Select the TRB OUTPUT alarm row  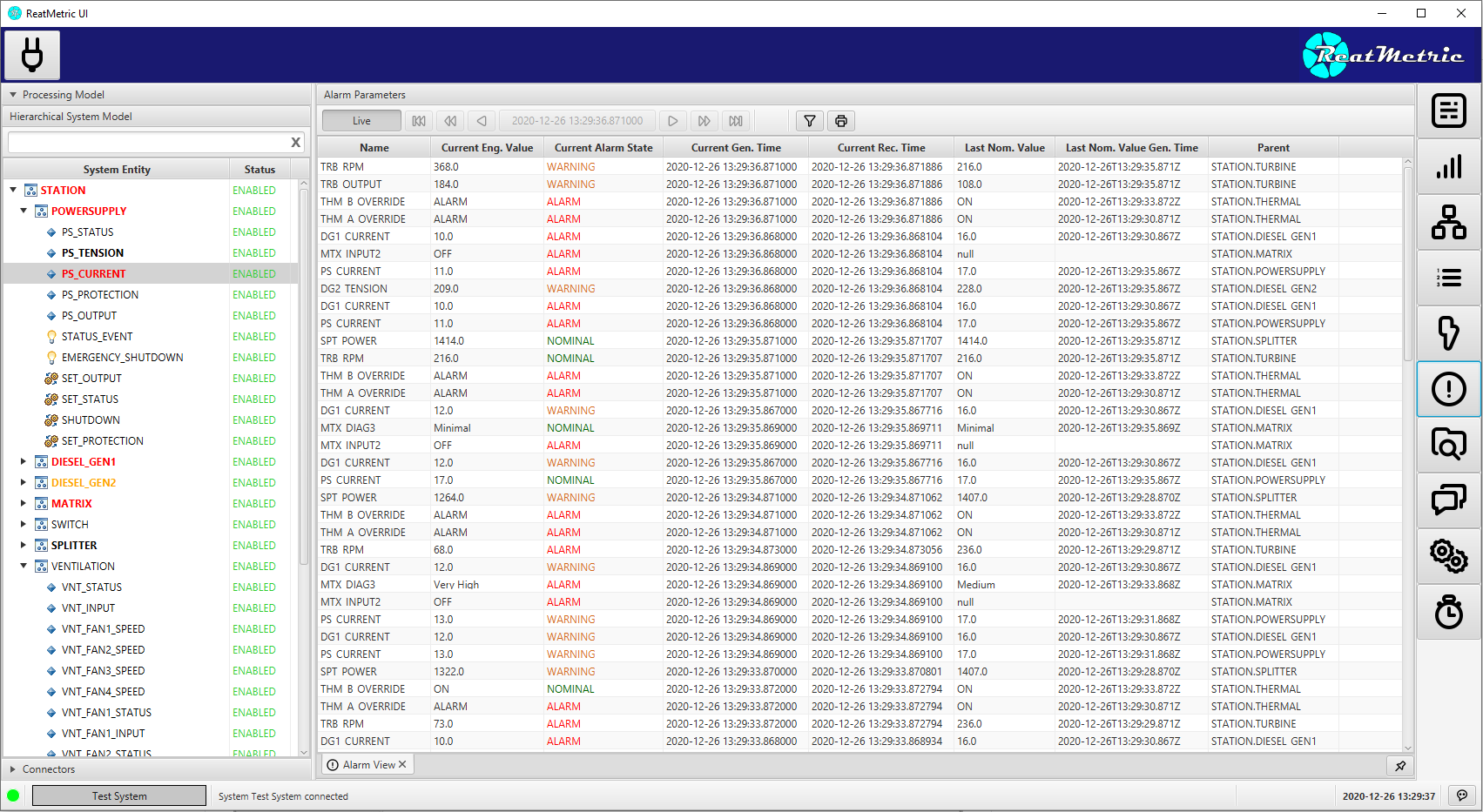point(860,184)
